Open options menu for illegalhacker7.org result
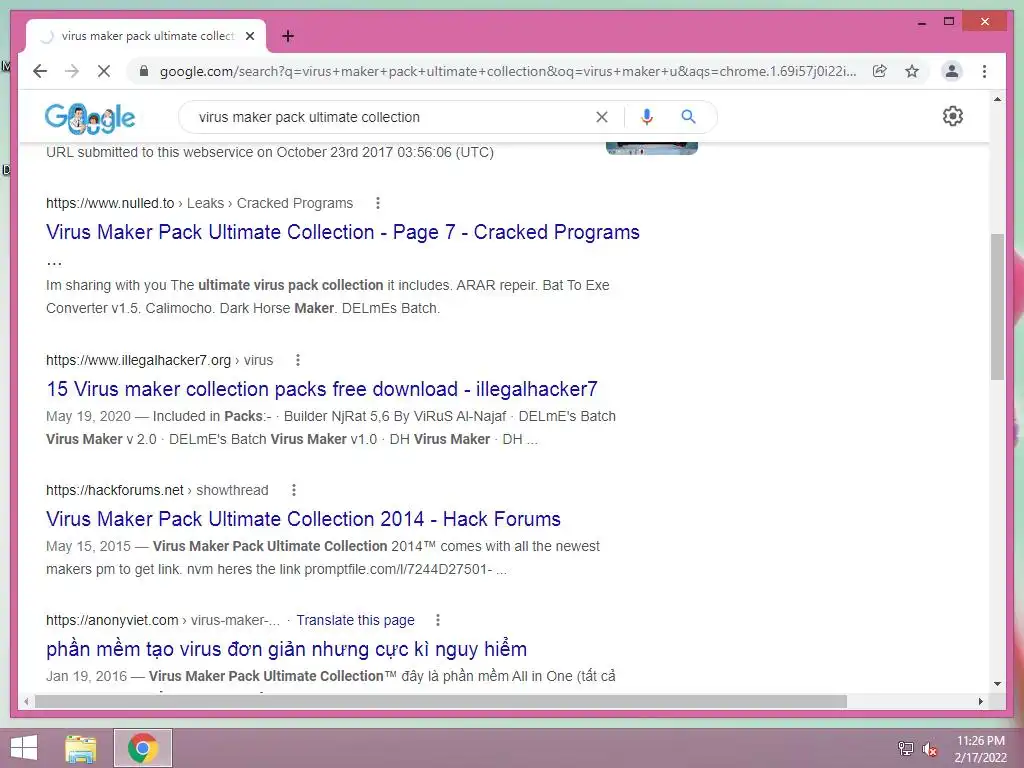The image size is (1024, 768). 298,360
